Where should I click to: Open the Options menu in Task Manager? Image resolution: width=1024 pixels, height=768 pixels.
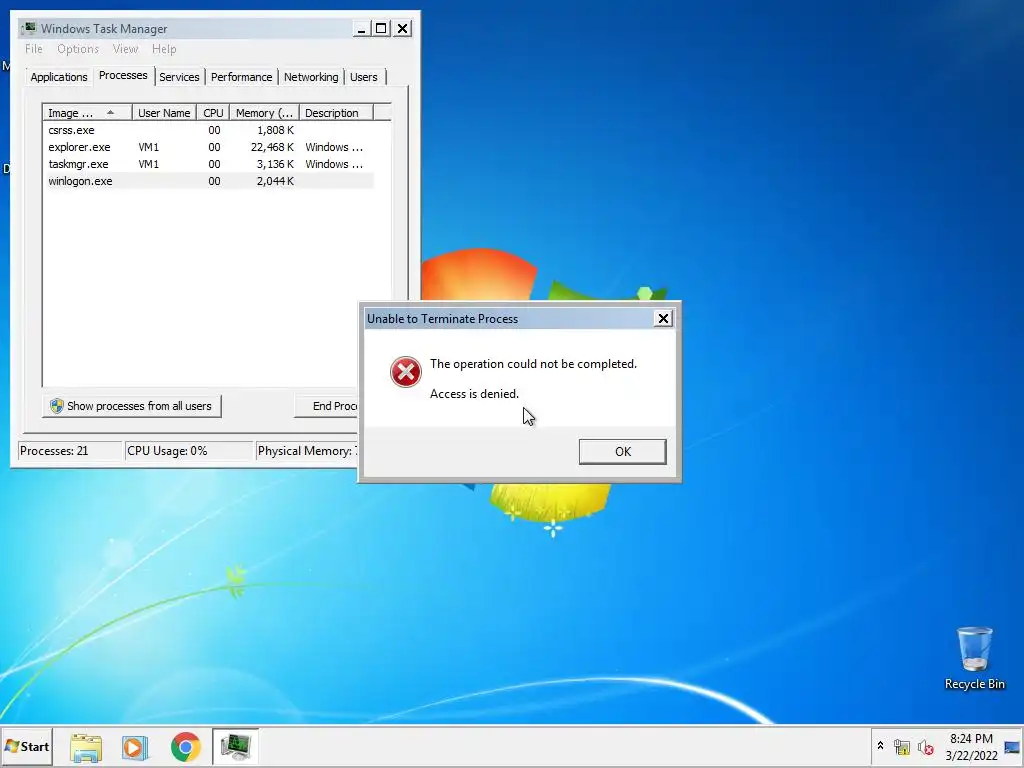point(78,49)
